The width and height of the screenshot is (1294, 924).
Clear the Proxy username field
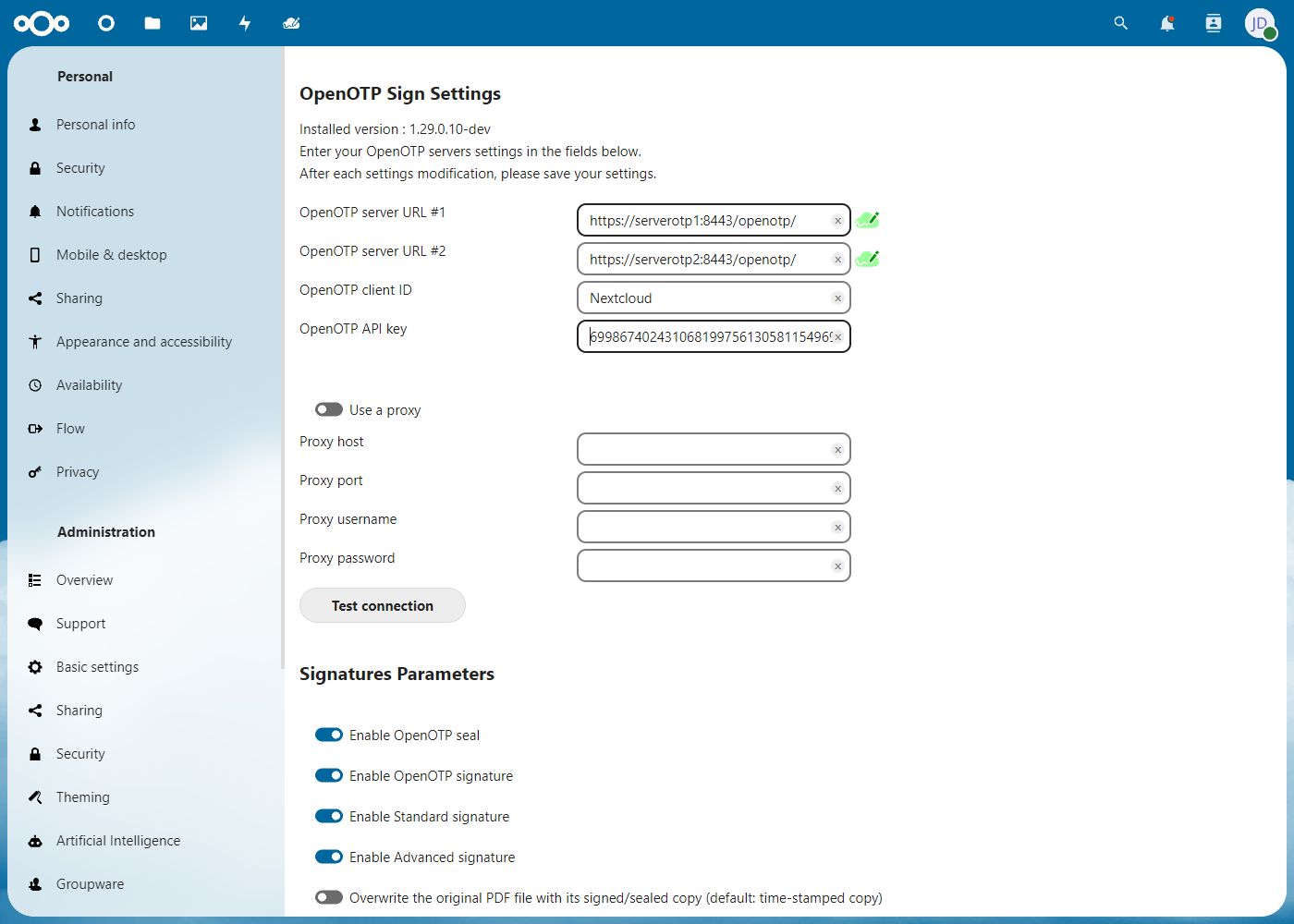(837, 528)
